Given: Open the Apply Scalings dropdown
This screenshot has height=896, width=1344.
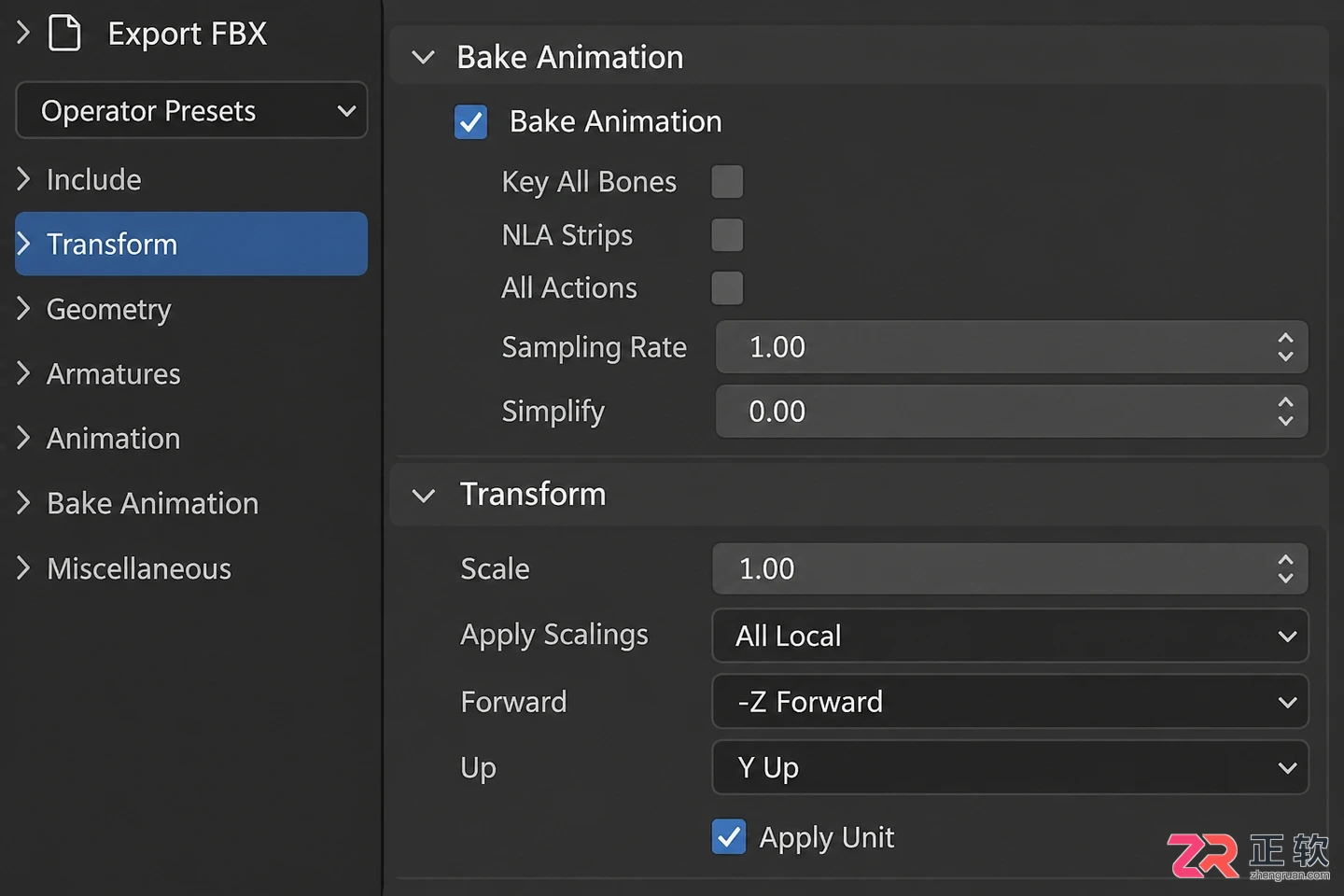Looking at the screenshot, I should (x=1010, y=636).
